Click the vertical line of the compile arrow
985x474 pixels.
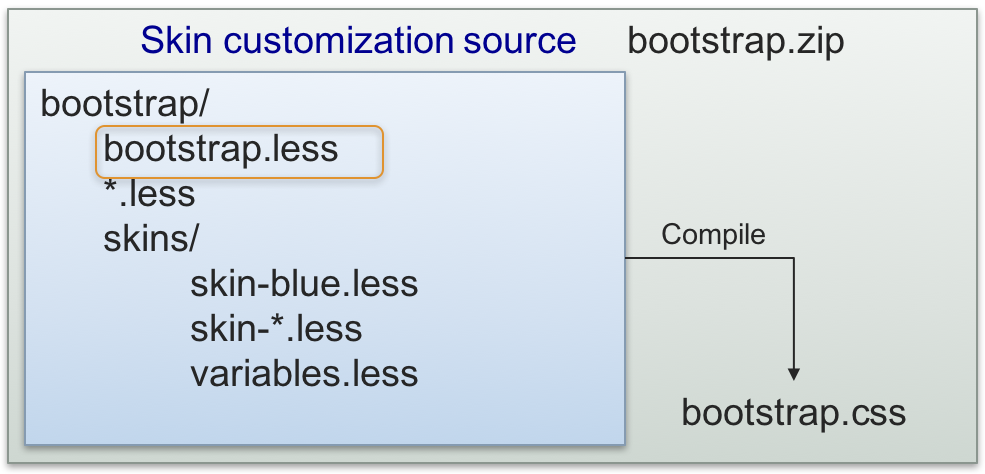tap(793, 310)
